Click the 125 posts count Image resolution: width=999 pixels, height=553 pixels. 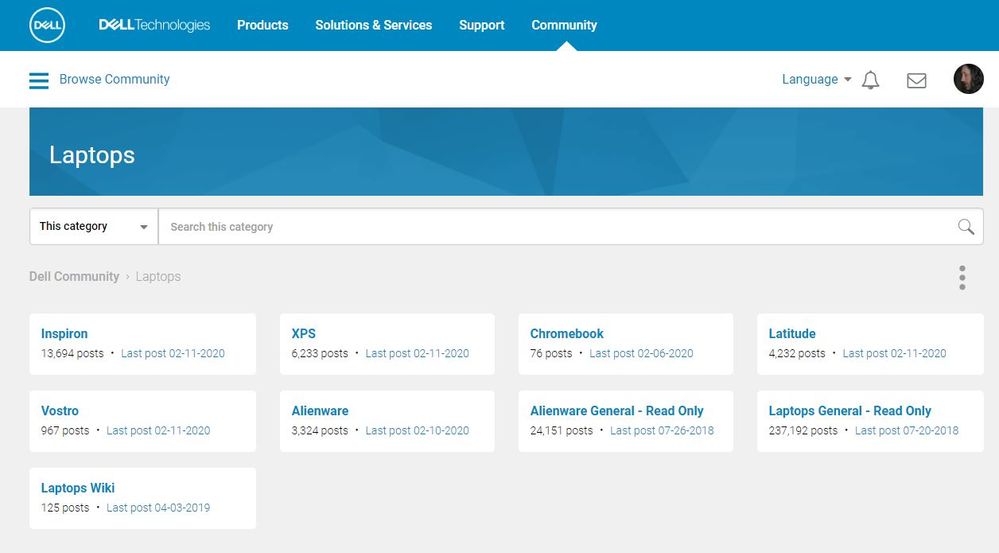65,507
